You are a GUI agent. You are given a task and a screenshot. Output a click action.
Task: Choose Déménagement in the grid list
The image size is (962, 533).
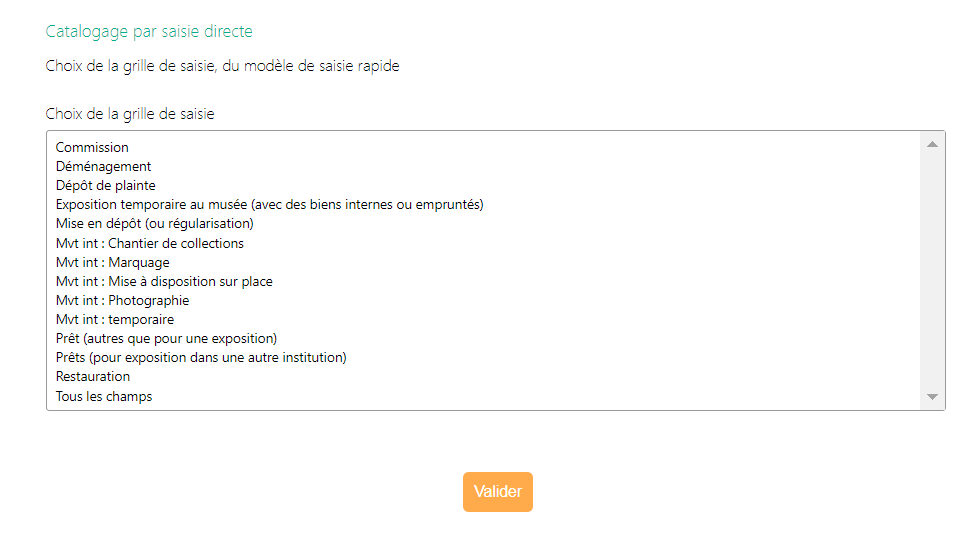104,166
